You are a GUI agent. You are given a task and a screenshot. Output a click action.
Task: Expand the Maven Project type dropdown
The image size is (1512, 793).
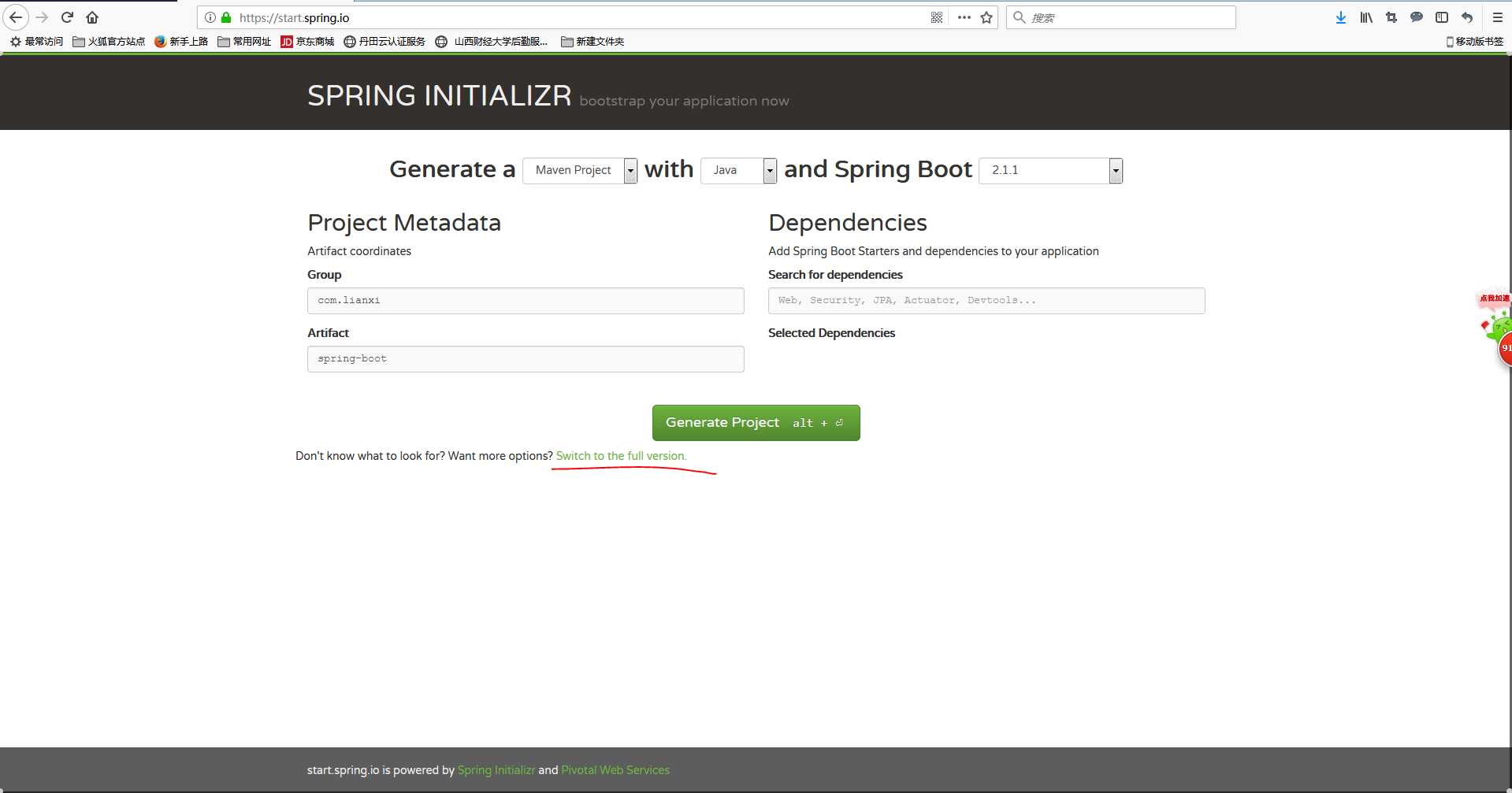(580, 171)
